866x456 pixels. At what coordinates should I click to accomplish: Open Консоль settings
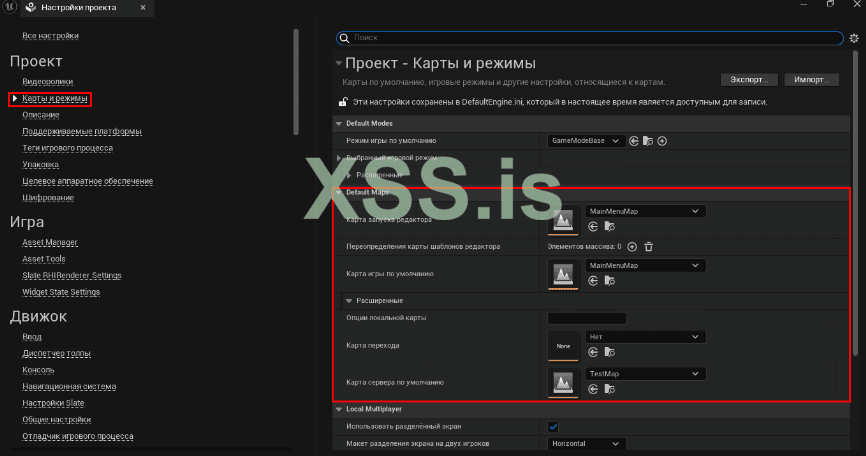pos(38,370)
